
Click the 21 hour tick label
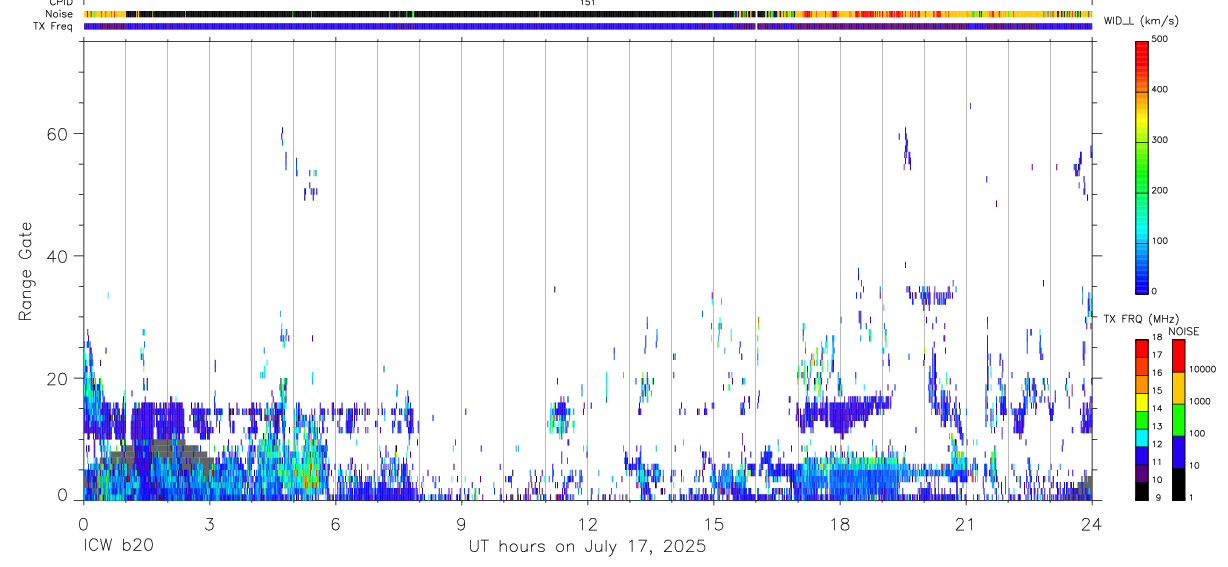coord(965,523)
